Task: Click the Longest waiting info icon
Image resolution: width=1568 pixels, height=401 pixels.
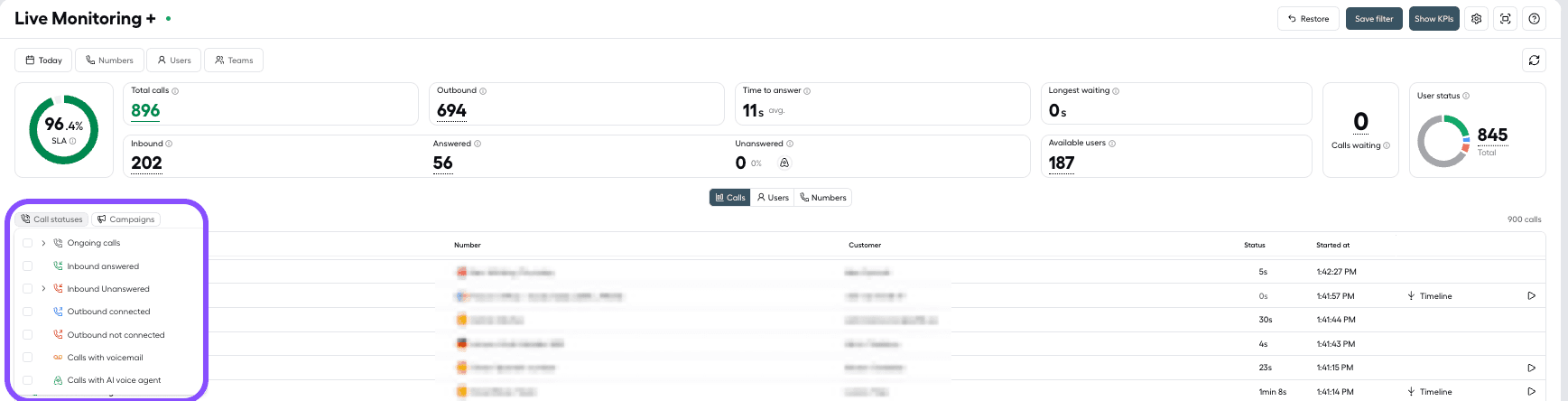Action: (x=1116, y=91)
